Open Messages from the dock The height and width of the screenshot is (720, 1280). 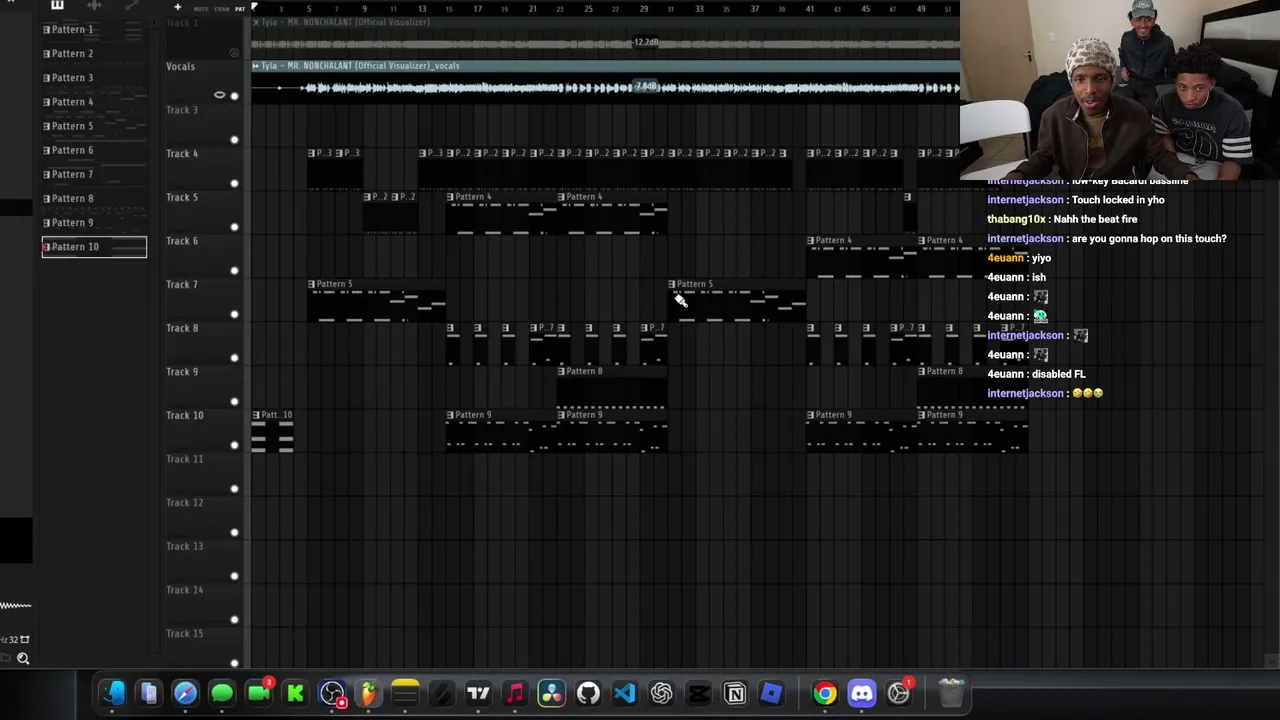point(222,693)
